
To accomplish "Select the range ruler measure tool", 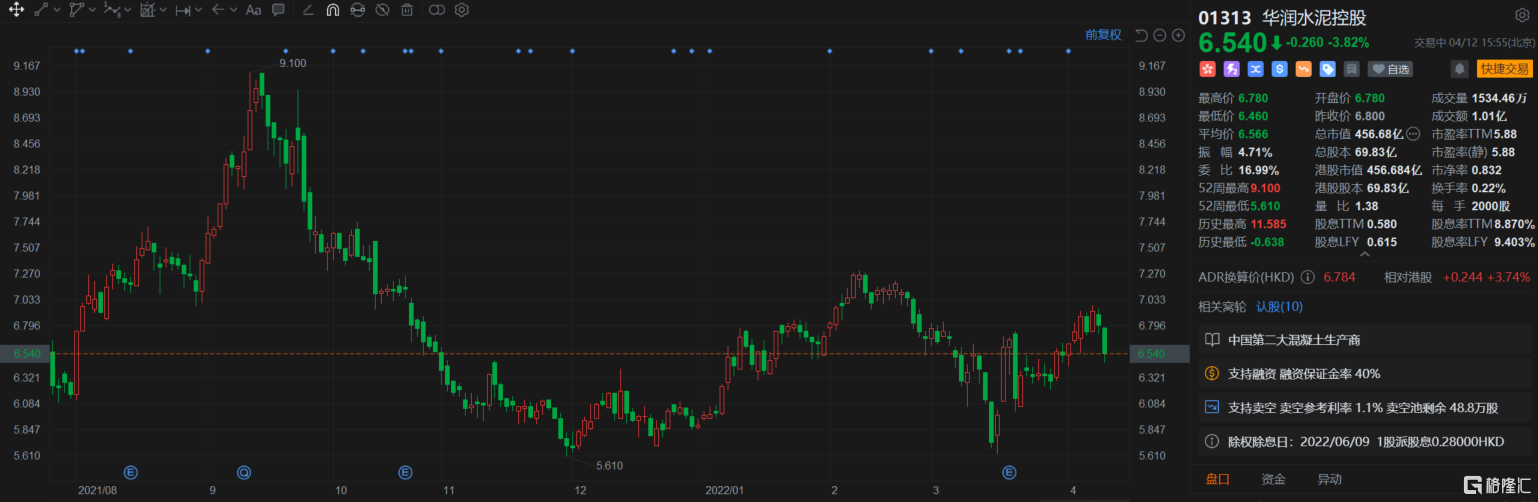I will pos(183,10).
